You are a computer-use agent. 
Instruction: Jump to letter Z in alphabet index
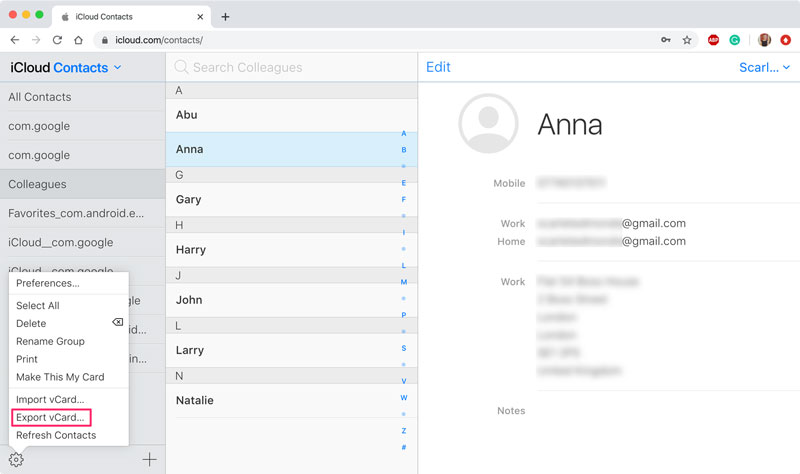404,430
